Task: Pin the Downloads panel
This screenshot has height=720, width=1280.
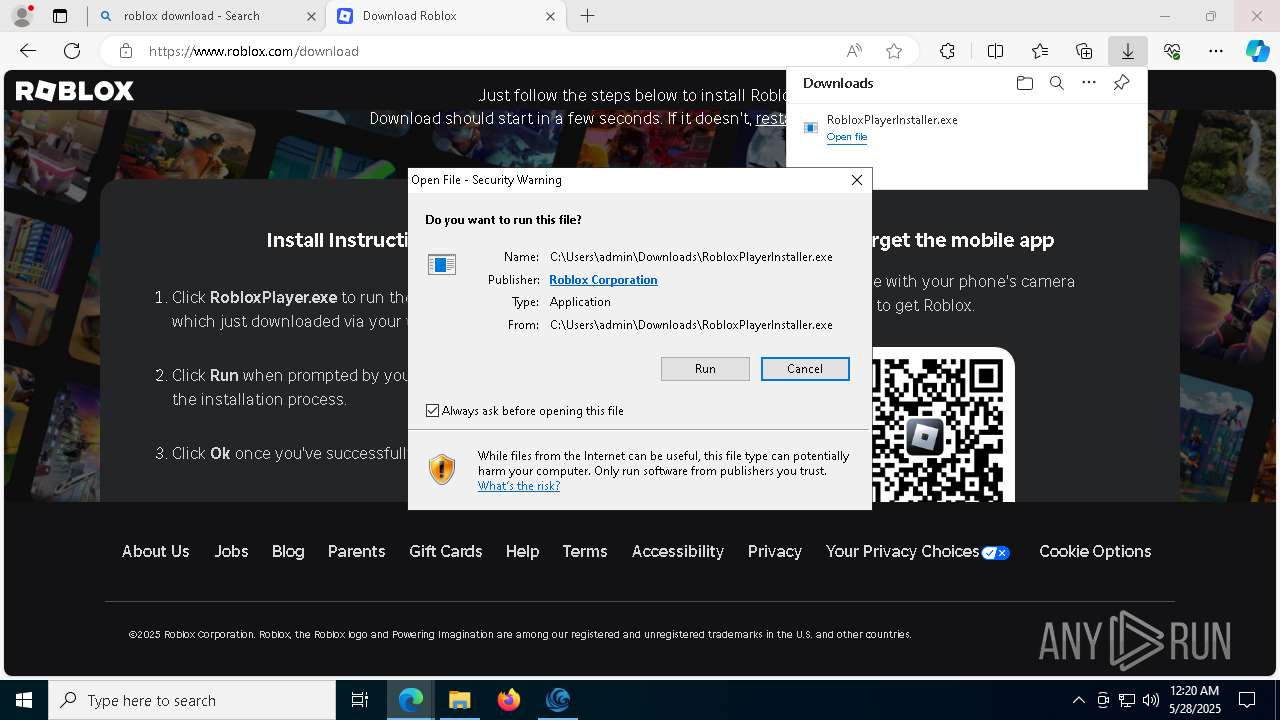Action: pos(1121,83)
